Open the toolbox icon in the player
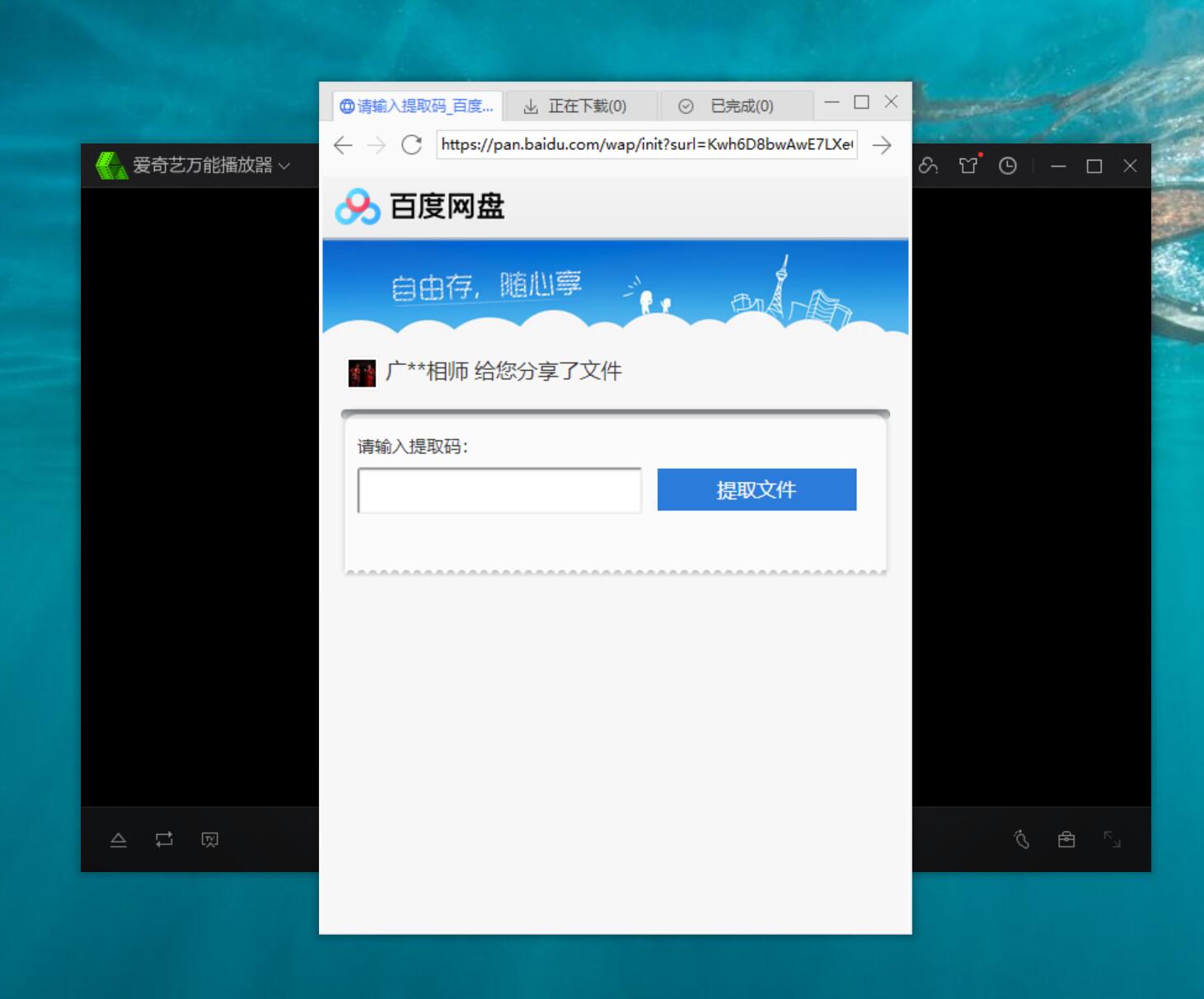1204x999 pixels. [1066, 839]
